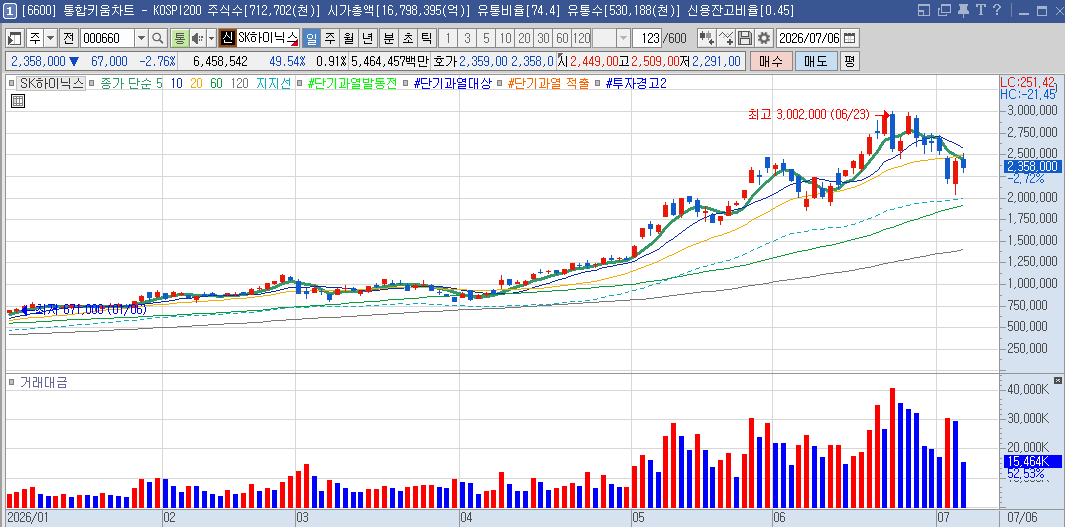The height and width of the screenshot is (527, 1065).
Task: Open the custom interval dropdown after 120
Action: coord(623,38)
